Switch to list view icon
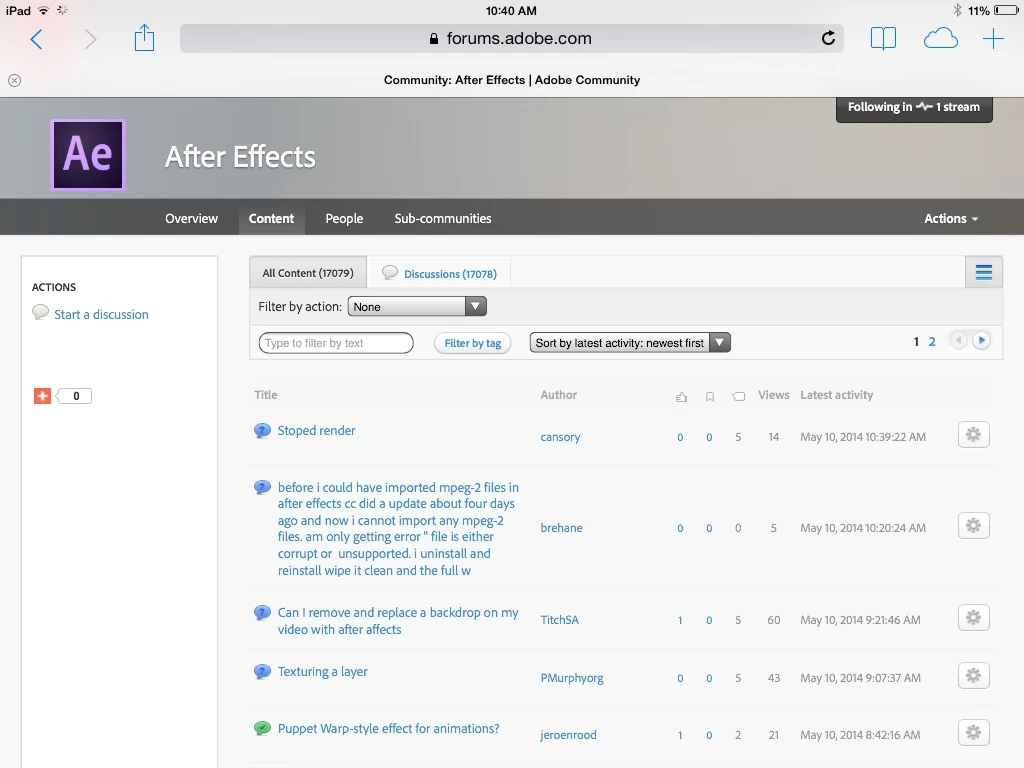 984,272
